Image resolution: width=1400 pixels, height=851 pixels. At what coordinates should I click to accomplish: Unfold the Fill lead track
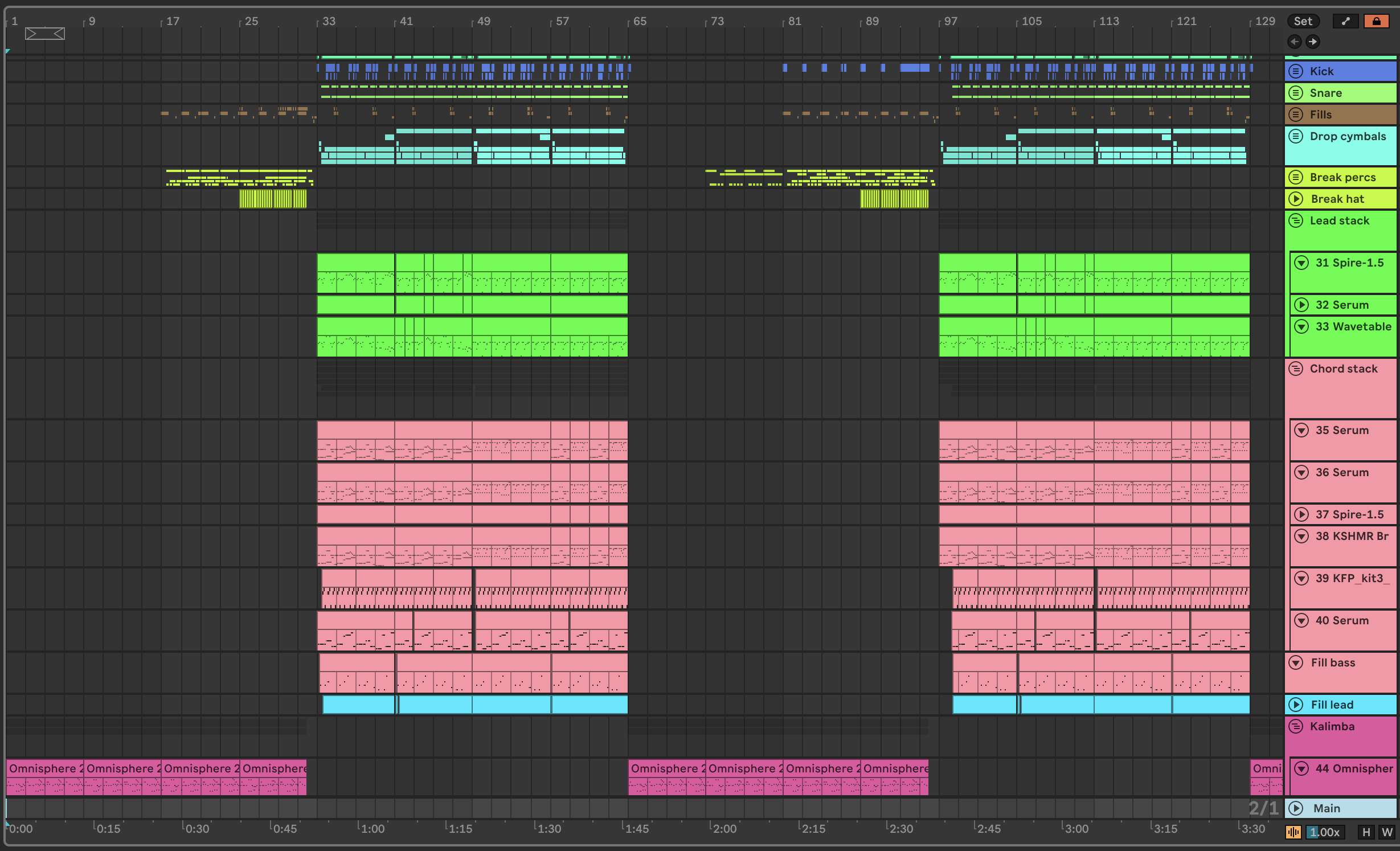[1296, 705]
